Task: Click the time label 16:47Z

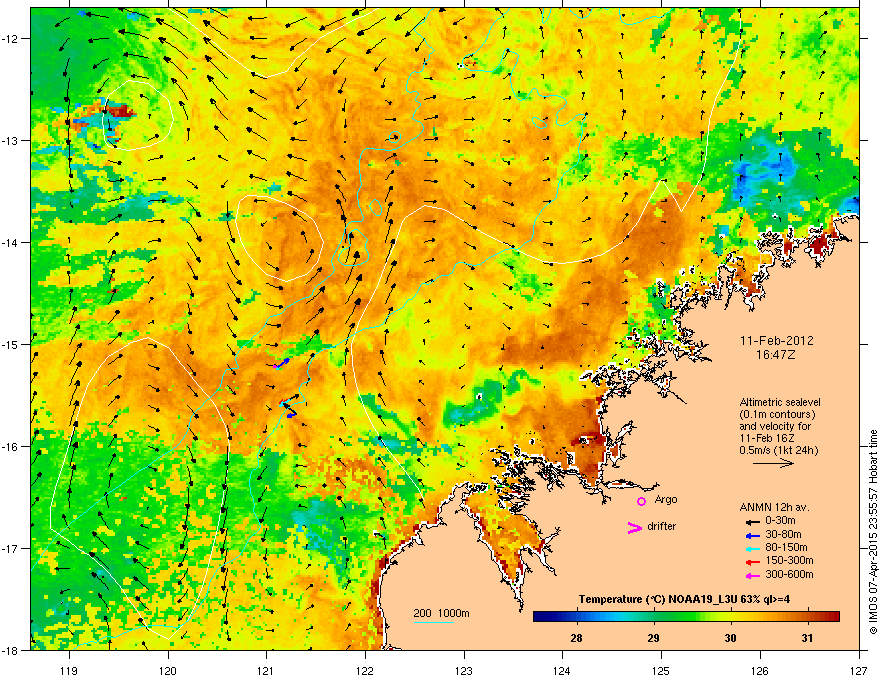Action: point(776,355)
